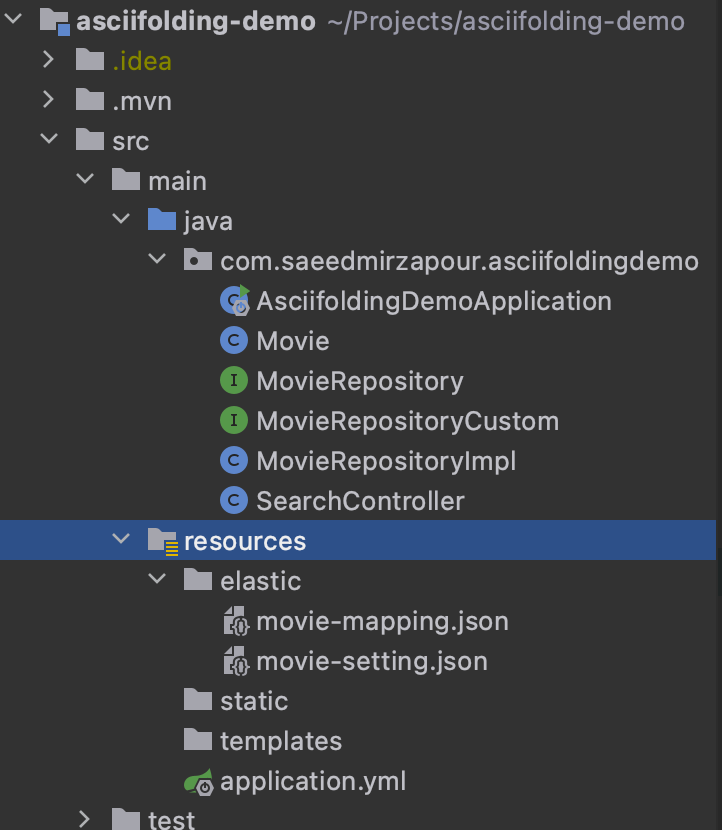722x830 pixels.
Task: Open the AsciifoldingDemoApplication Spring Boot class icon
Action: pyautogui.click(x=233, y=300)
